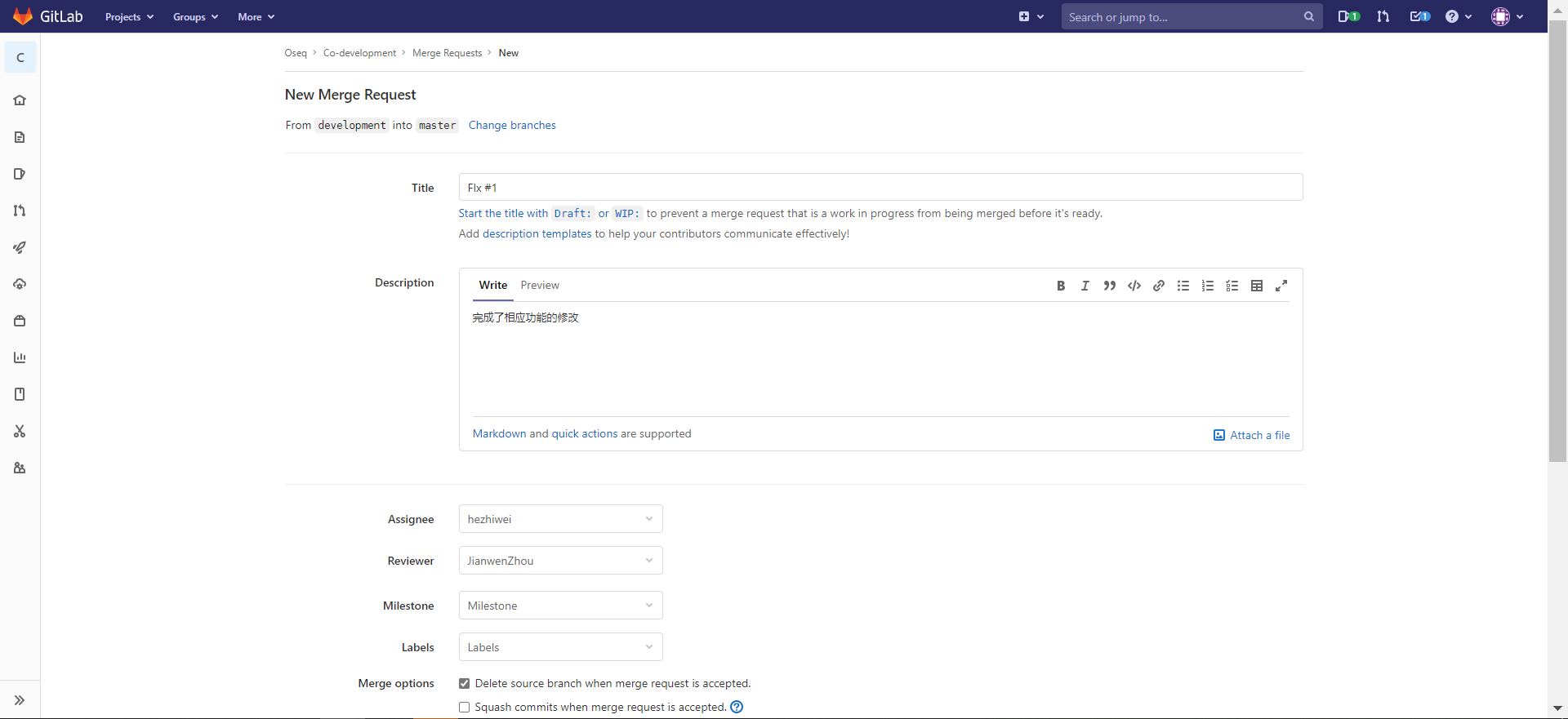
Task: Add a numbered list
Action: 1208,286
